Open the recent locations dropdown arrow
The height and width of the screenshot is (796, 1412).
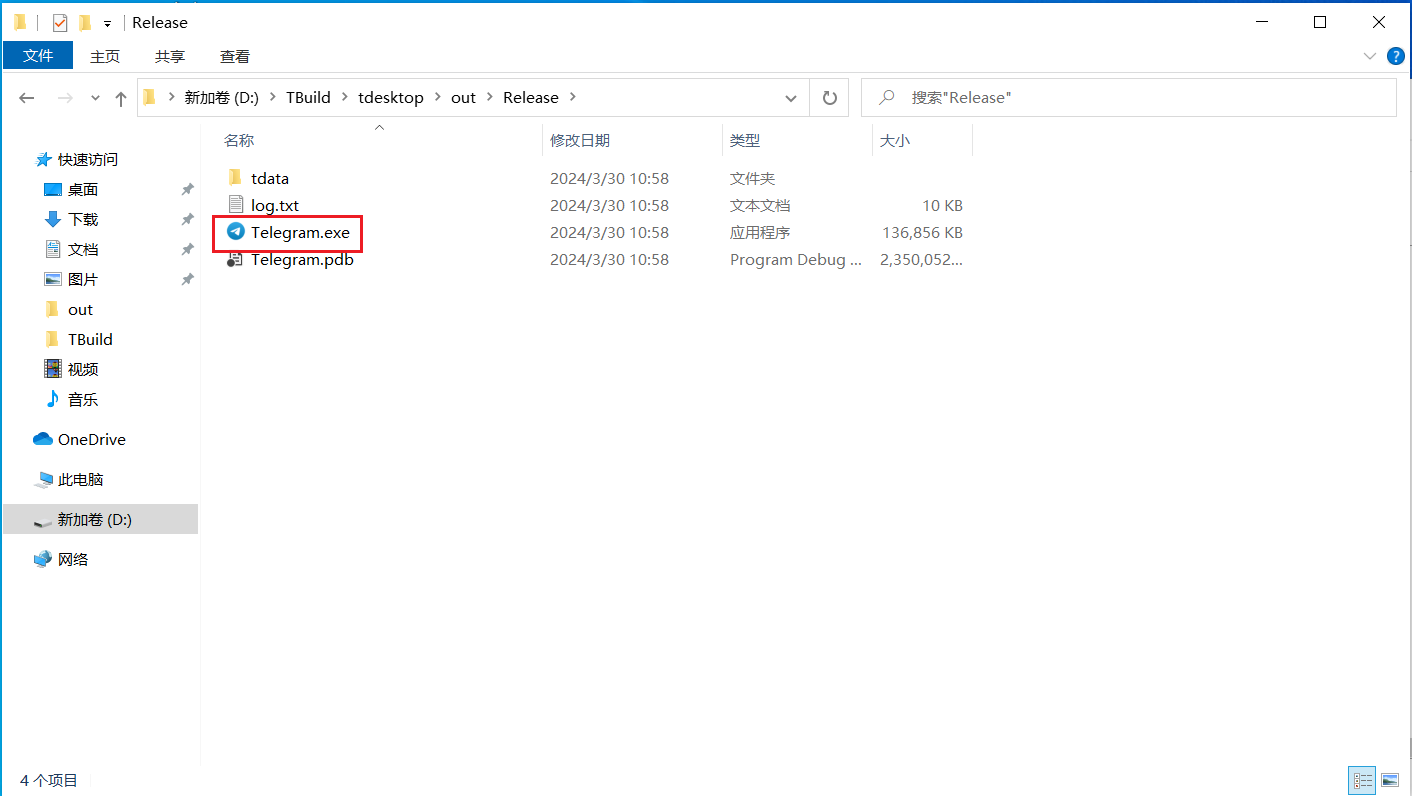point(96,98)
